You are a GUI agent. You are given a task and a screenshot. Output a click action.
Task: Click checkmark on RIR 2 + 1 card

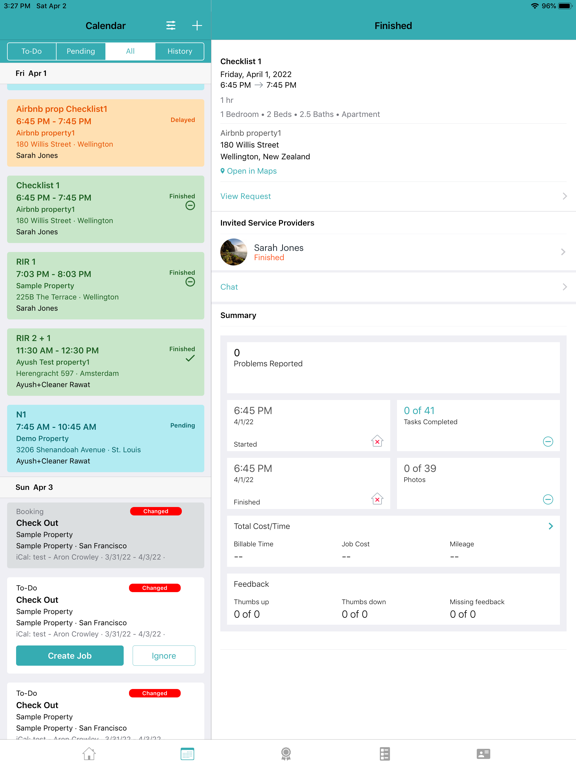tap(190, 358)
